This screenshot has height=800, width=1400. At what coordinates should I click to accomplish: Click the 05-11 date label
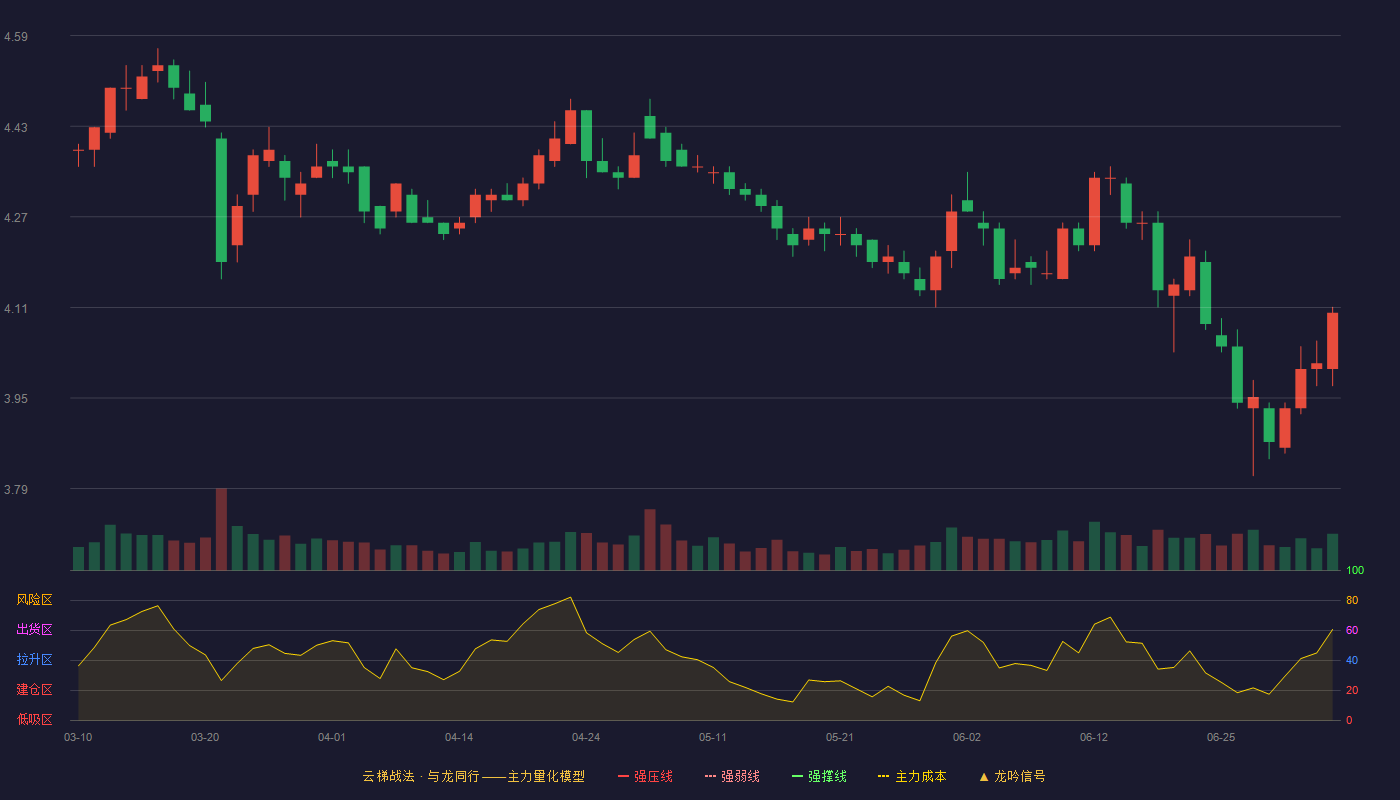pos(713,737)
